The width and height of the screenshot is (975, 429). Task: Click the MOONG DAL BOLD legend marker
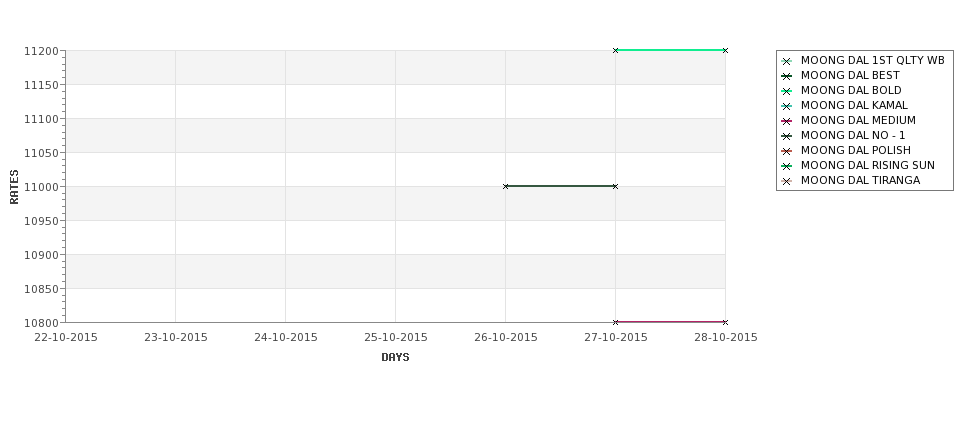[x=787, y=91]
